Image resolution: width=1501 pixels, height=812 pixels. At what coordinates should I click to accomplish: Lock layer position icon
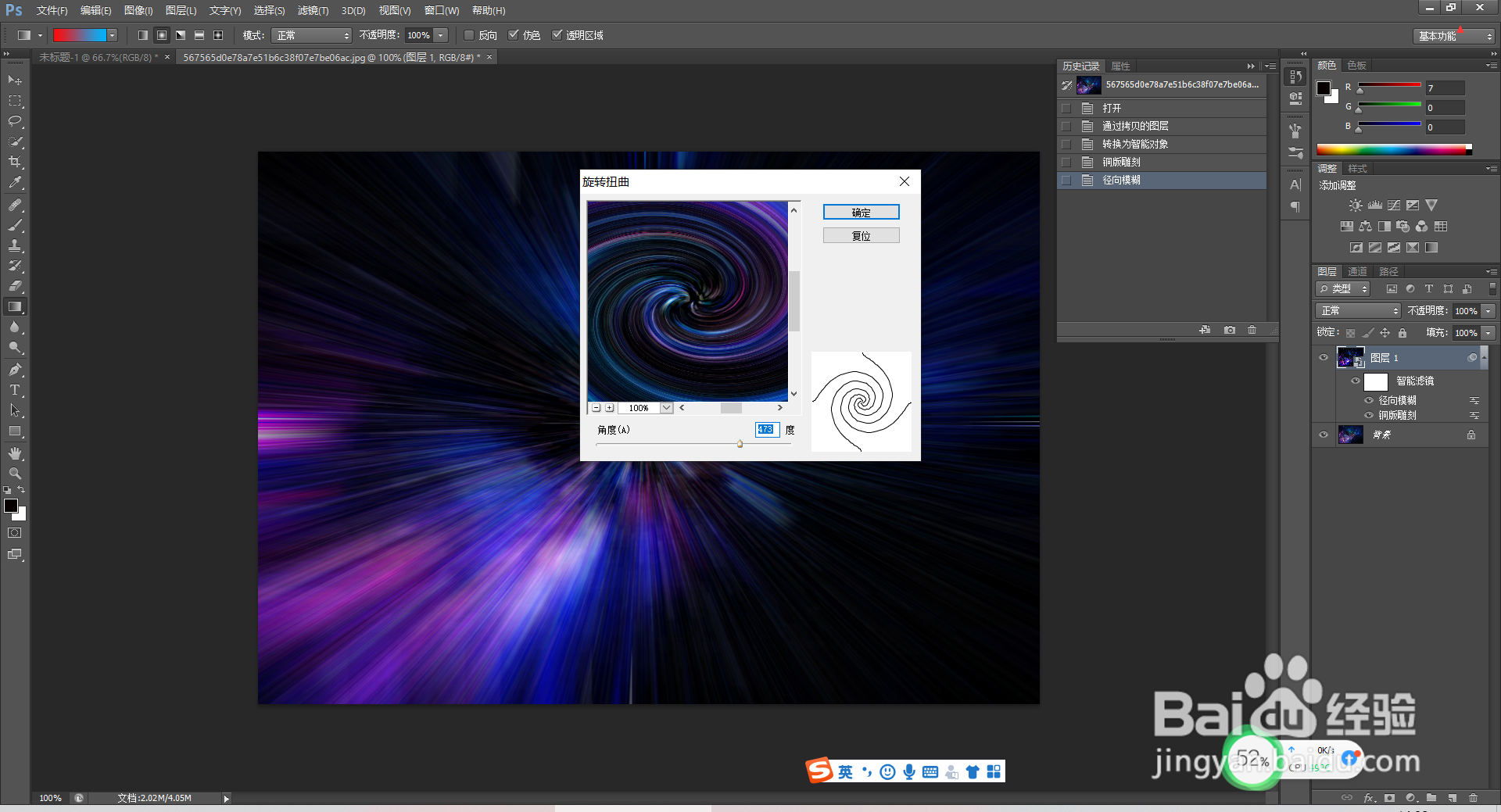[x=1385, y=333]
